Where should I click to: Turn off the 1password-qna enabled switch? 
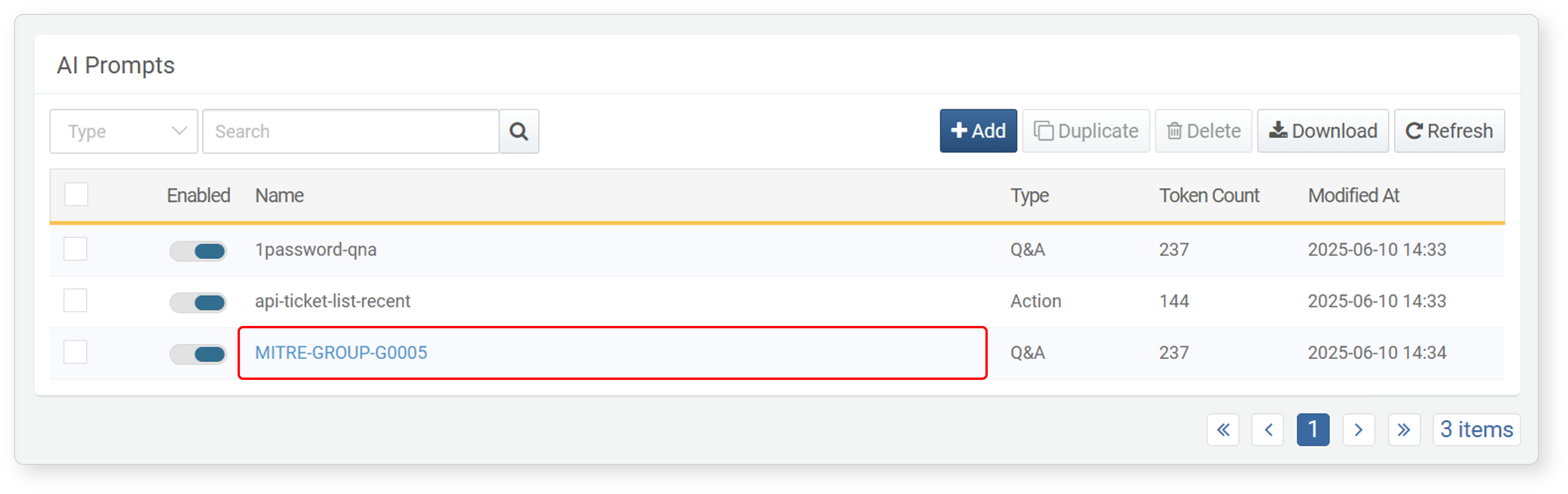coord(198,251)
